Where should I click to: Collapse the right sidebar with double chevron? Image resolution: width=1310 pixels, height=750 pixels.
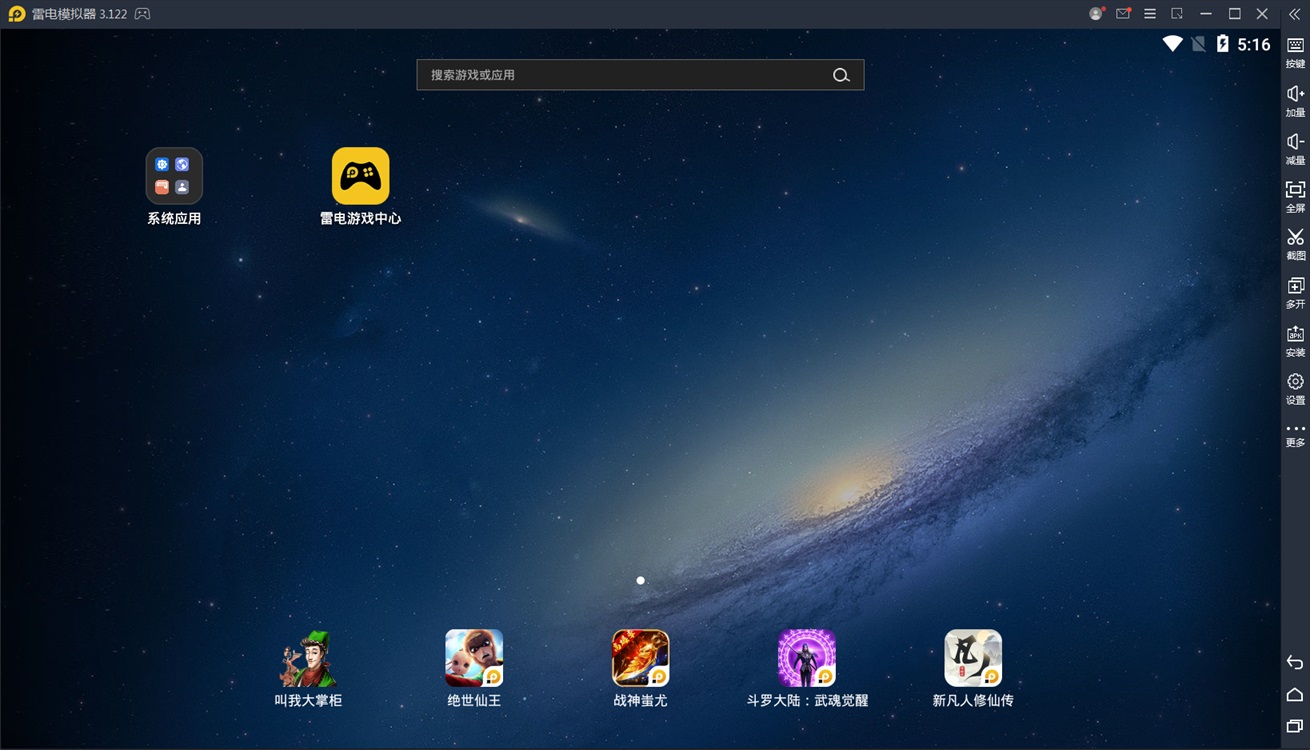click(x=1294, y=14)
